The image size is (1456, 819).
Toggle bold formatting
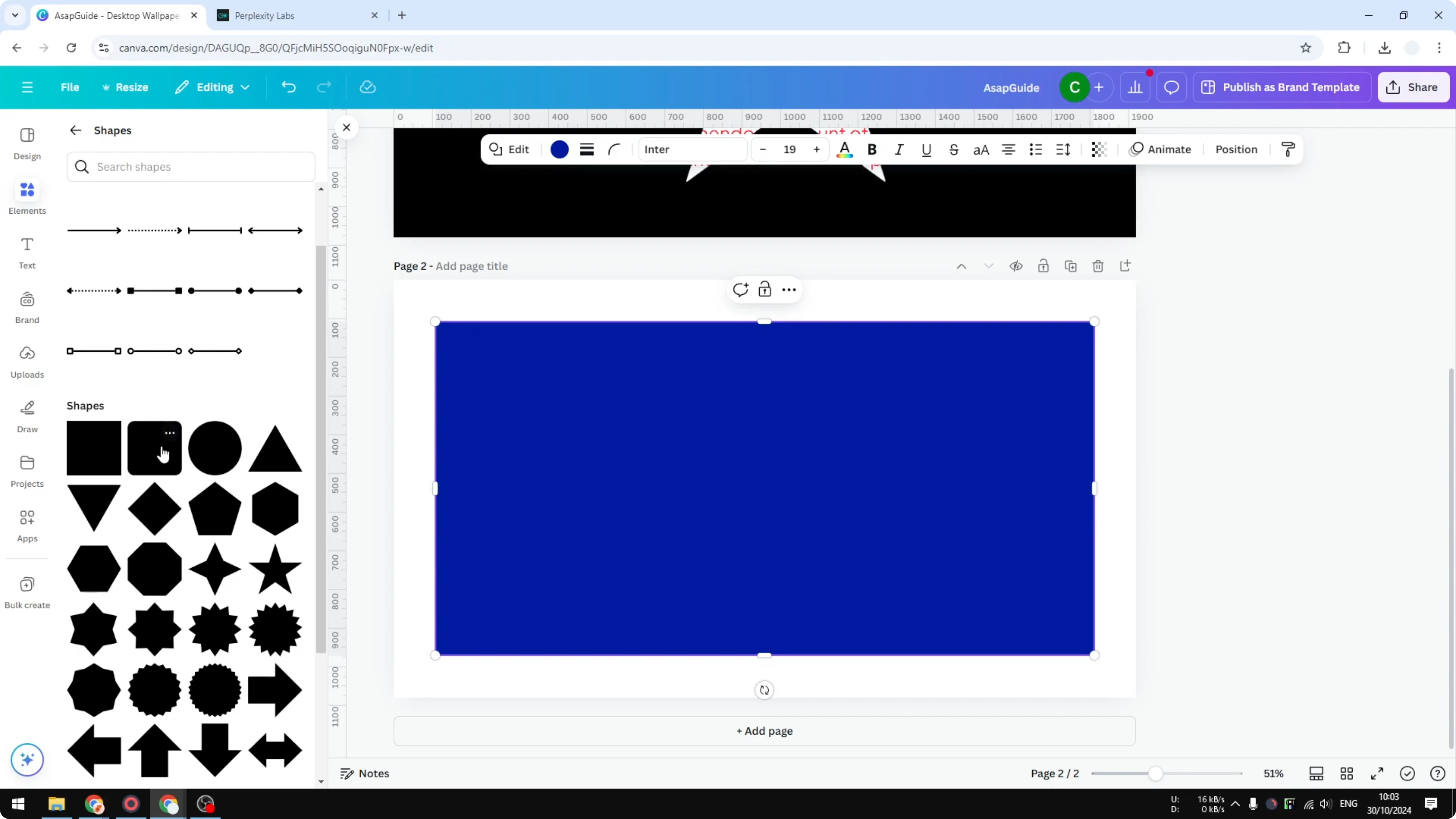(872, 149)
